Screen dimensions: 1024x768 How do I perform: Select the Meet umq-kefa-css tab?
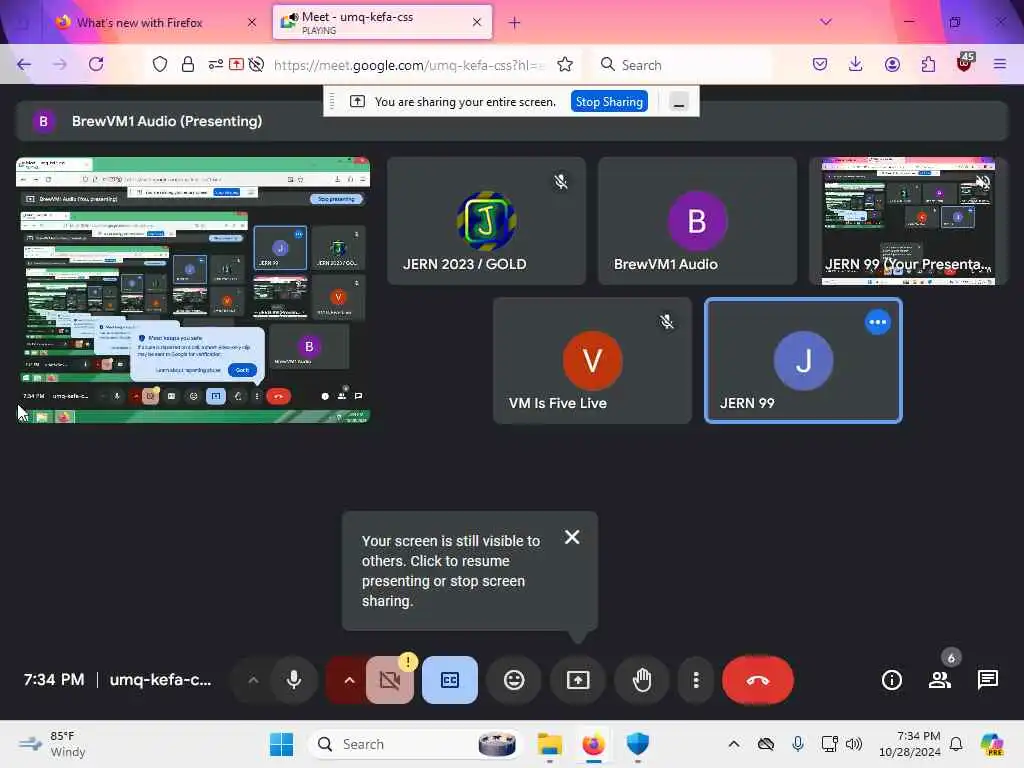383,22
